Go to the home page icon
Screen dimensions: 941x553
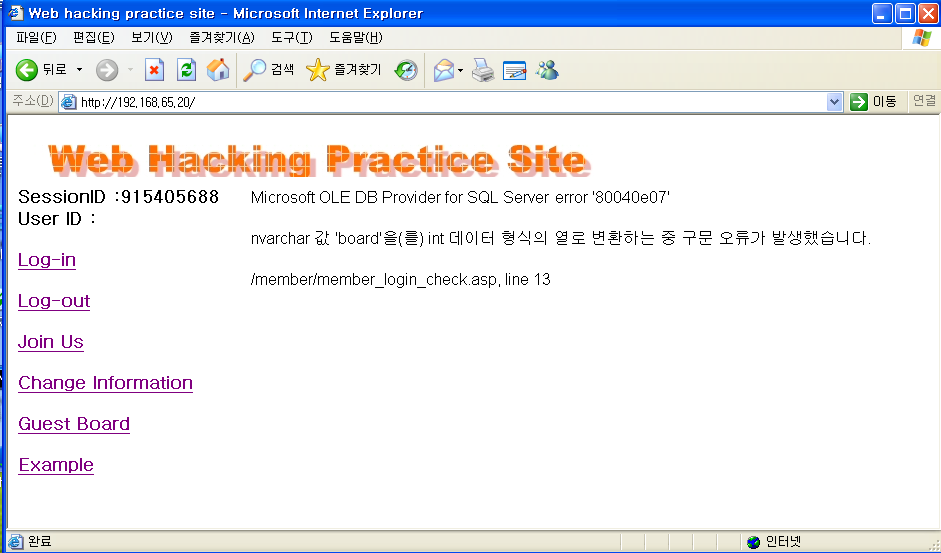[x=218, y=70]
